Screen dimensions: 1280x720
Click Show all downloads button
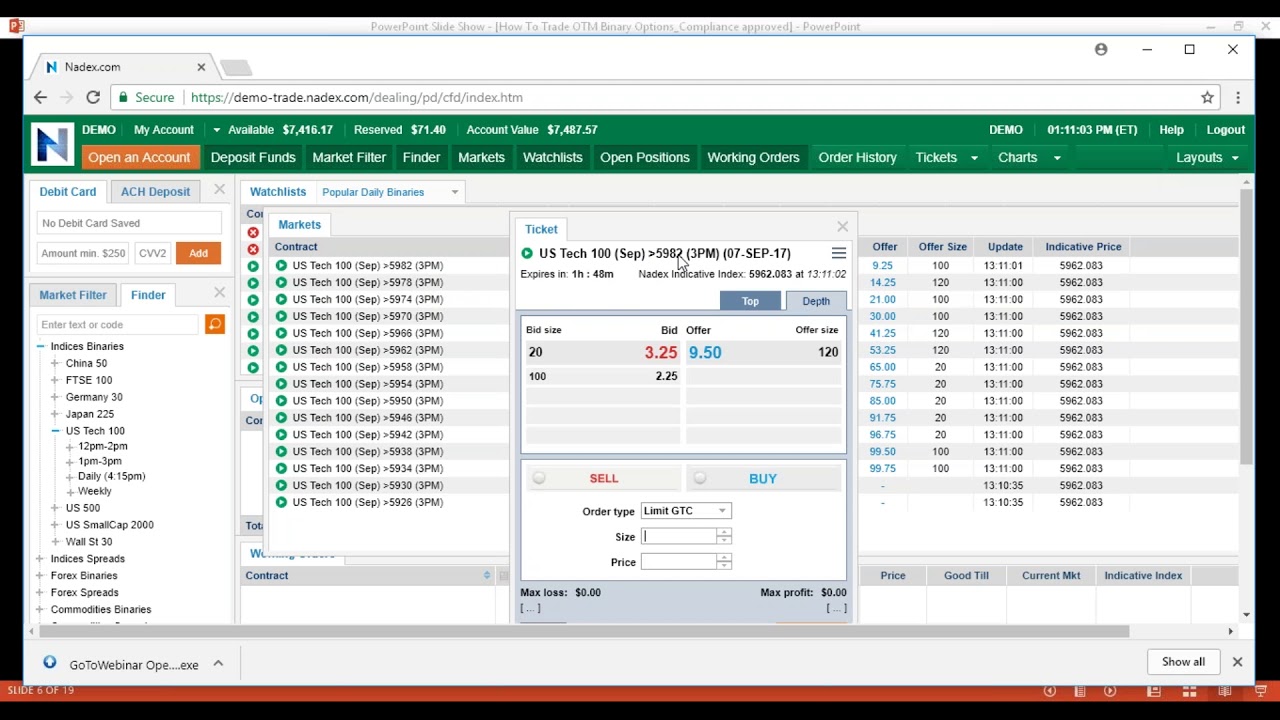coord(1183,662)
